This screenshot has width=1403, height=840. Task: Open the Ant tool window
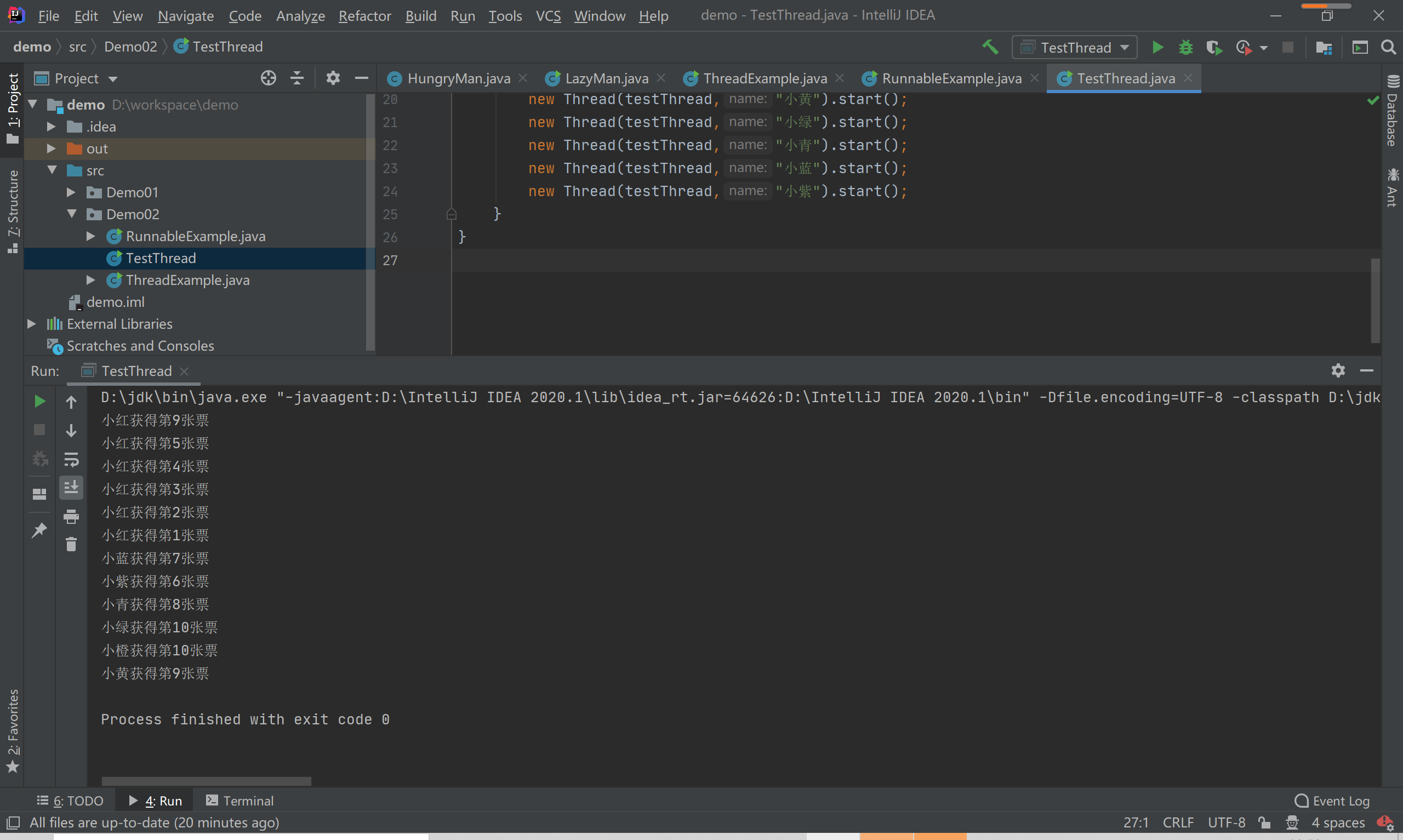(x=1392, y=187)
